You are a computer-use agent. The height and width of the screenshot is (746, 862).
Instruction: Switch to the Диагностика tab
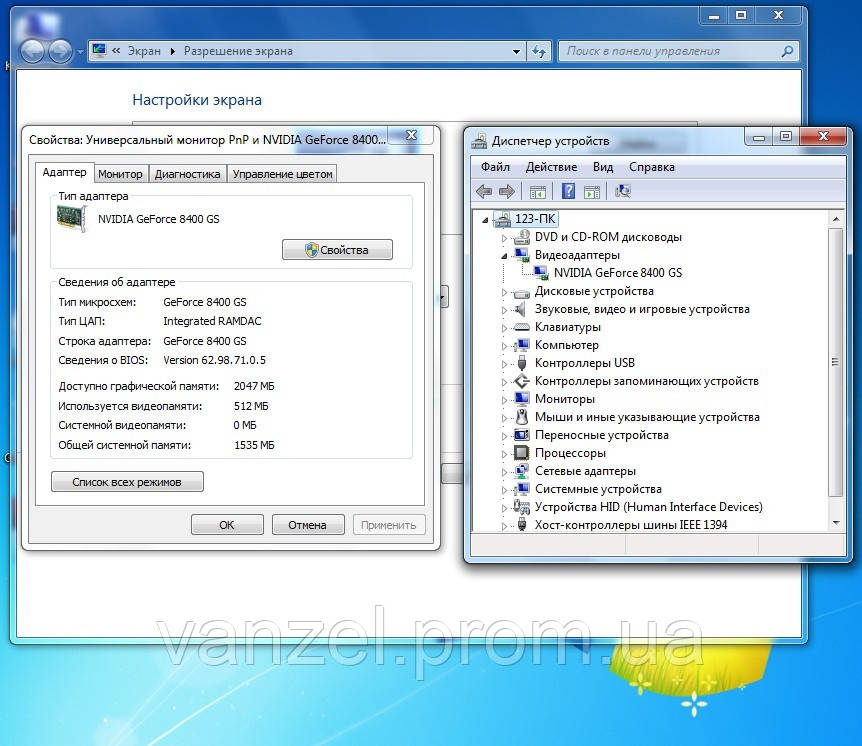pyautogui.click(x=187, y=174)
